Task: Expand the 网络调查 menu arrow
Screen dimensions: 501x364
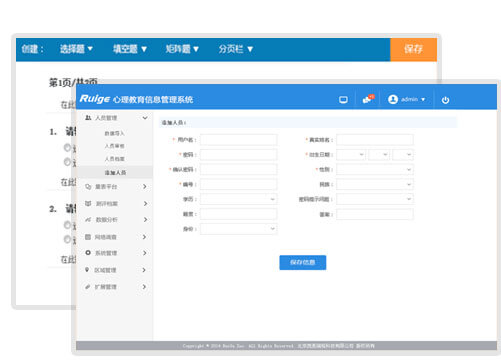Action: coord(144,237)
